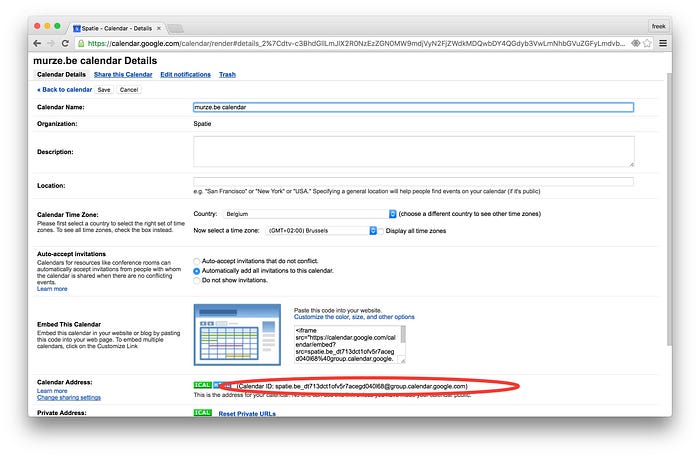Click the embed code box resize handle

[402, 360]
